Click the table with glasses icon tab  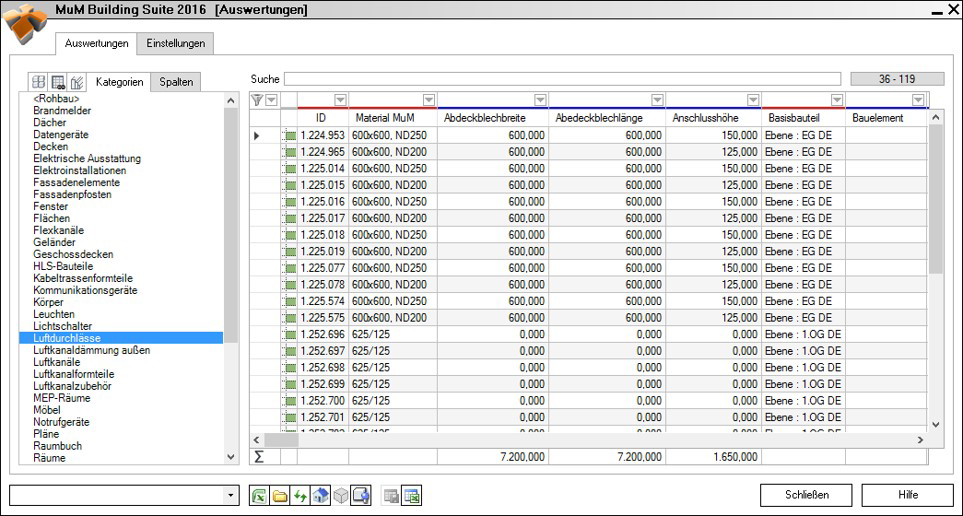point(58,82)
